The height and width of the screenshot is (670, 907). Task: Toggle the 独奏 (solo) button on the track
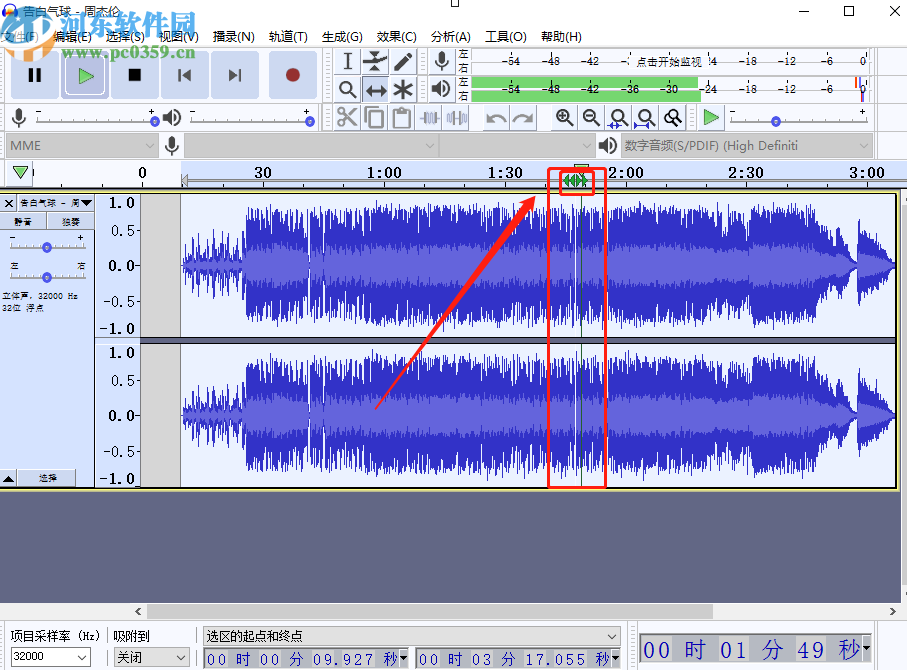click(x=70, y=221)
